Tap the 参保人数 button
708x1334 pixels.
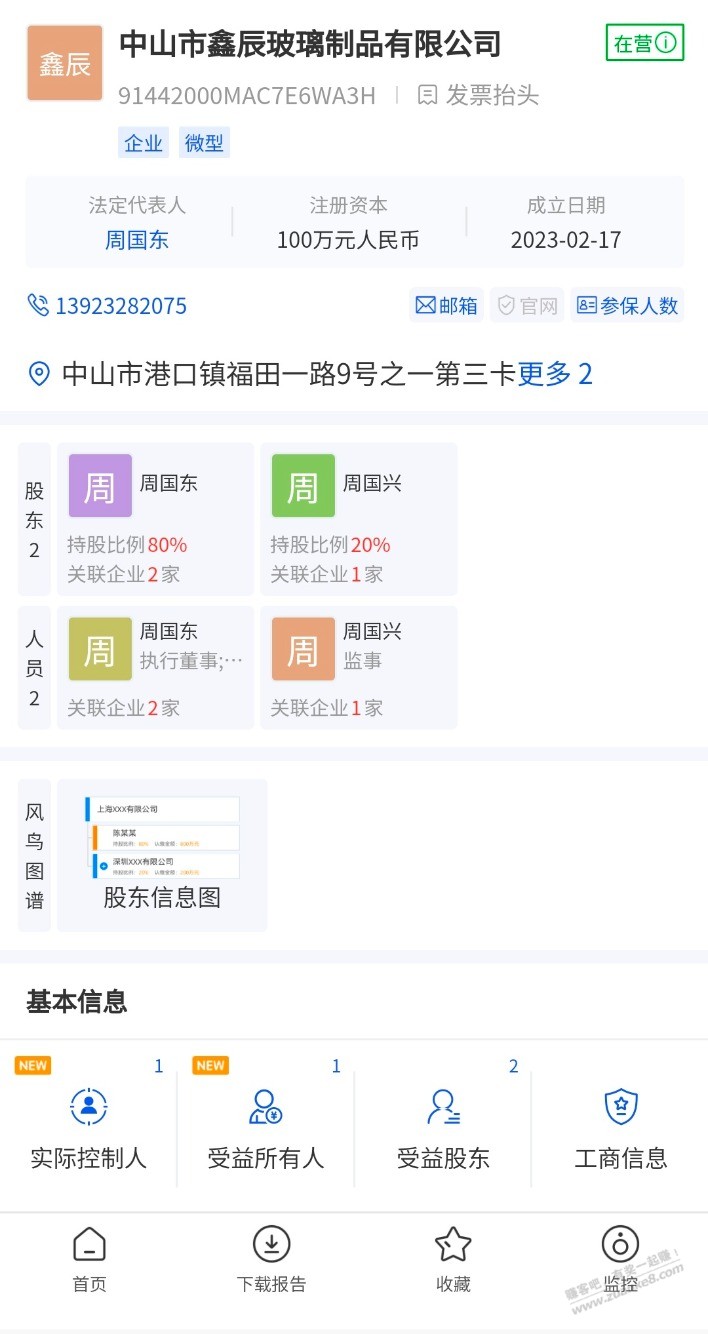[x=628, y=305]
